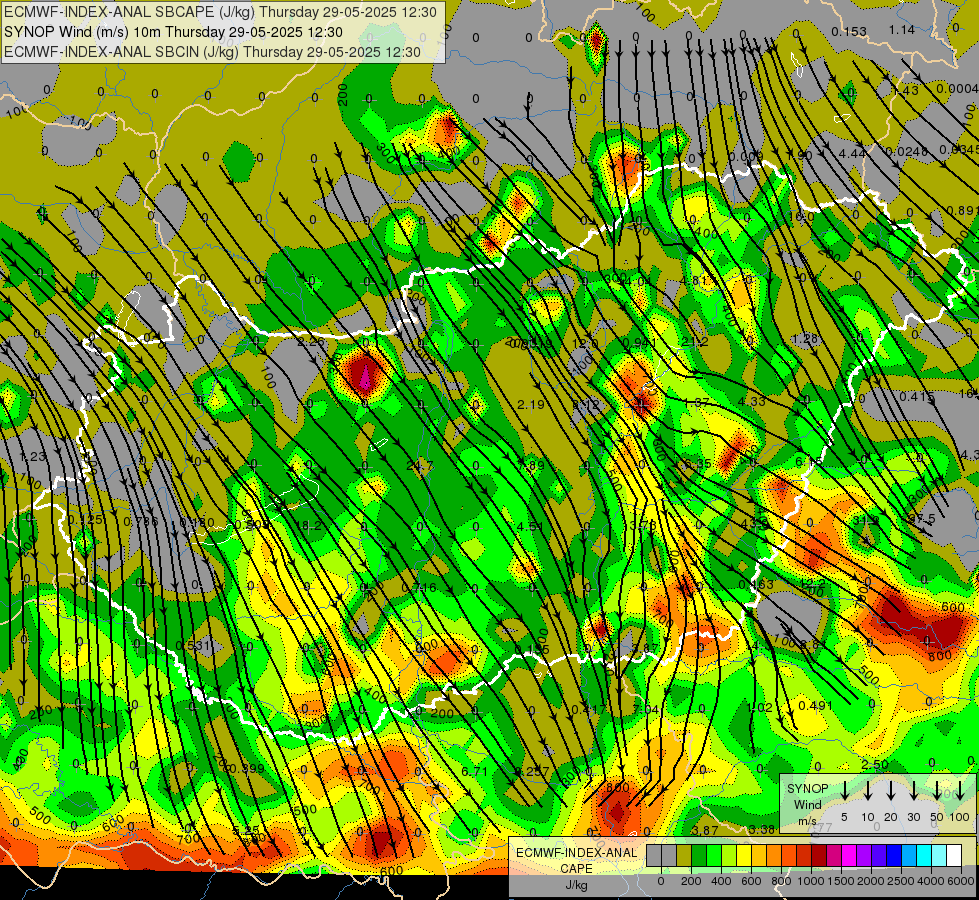This screenshot has width=979, height=900.
Task: Click the '0.415' value on the map
Action: tap(917, 397)
